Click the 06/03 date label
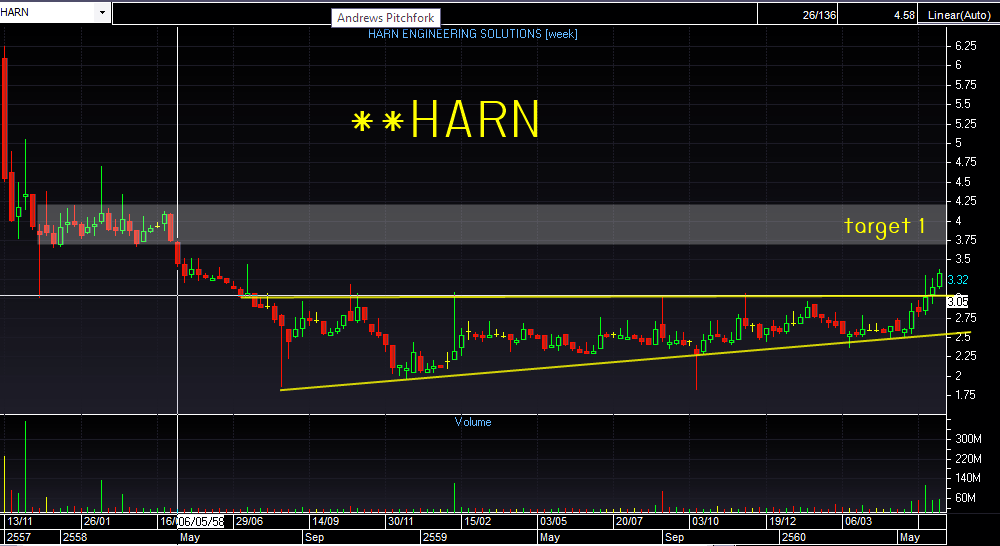 point(858,521)
